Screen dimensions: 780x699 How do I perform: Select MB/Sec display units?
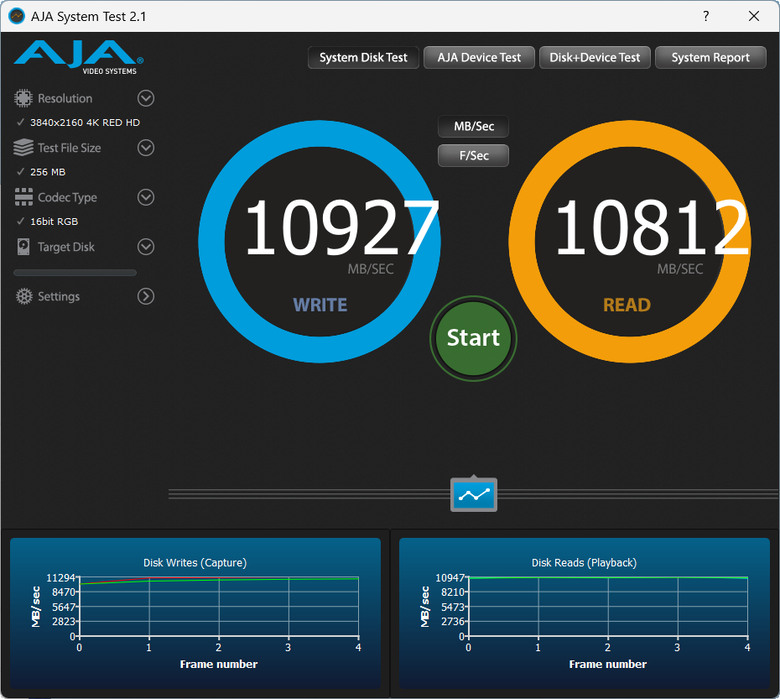(474, 126)
